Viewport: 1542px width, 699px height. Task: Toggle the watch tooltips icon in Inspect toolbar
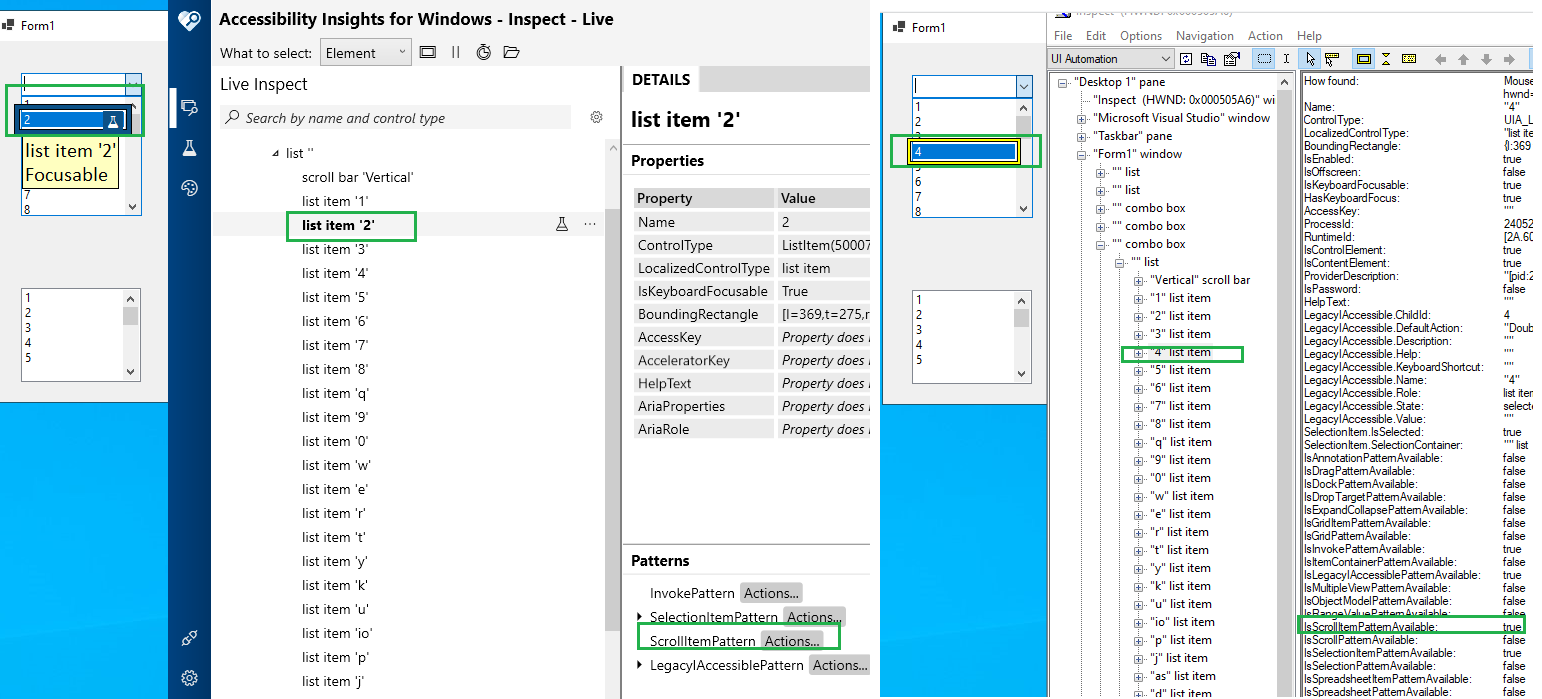click(1332, 59)
